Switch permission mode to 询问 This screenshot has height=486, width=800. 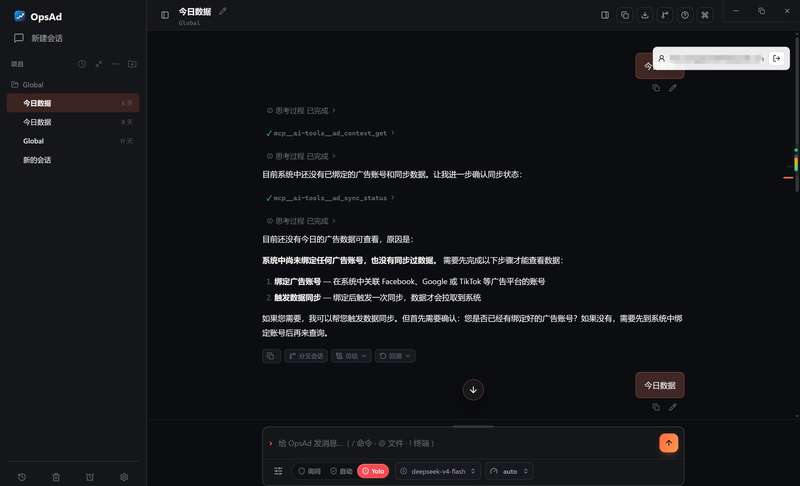(309, 471)
